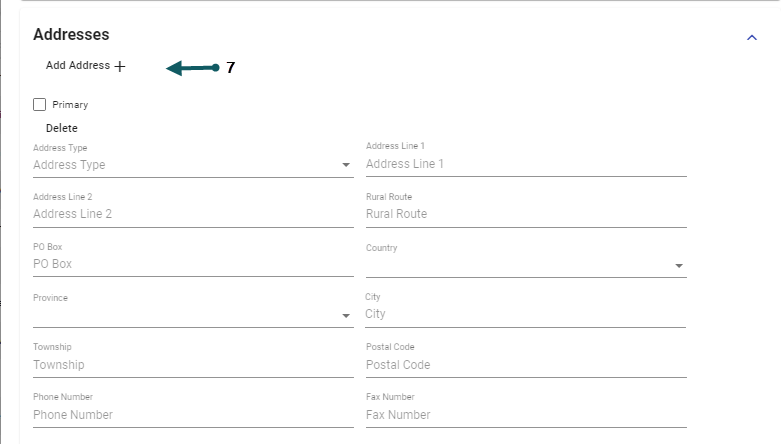Screen dimensions: 781x444
Task: Click the Province selection field
Action: (185, 315)
